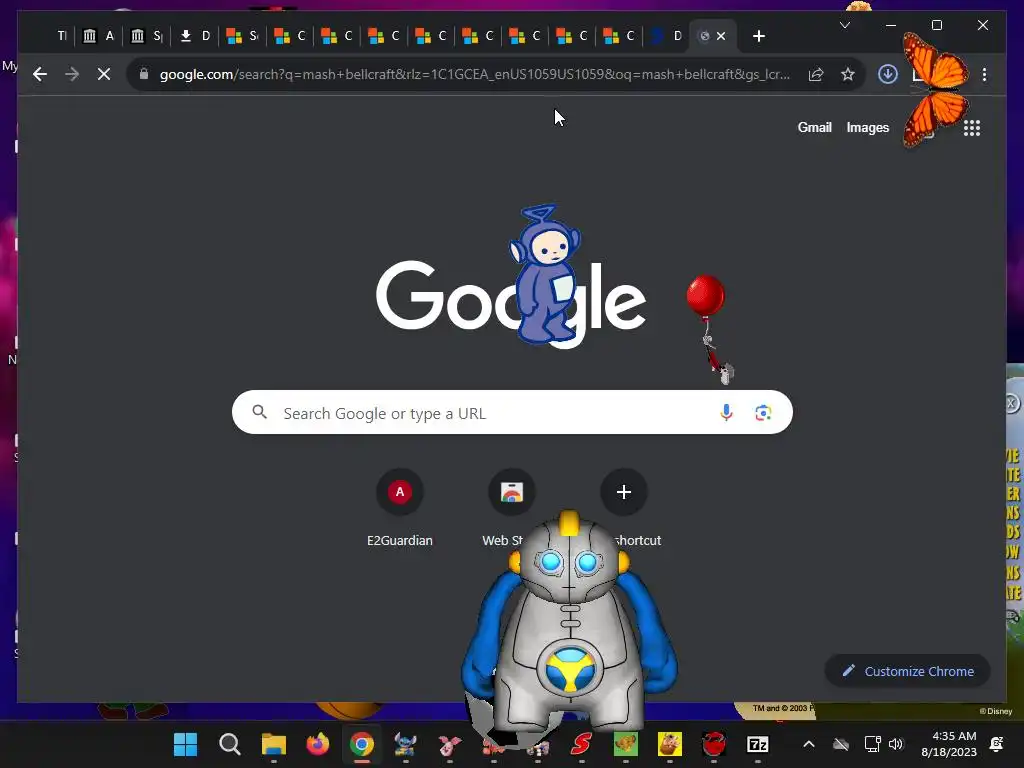Open the Piglet character app in taskbar
The height and width of the screenshot is (768, 1024).
450,744
